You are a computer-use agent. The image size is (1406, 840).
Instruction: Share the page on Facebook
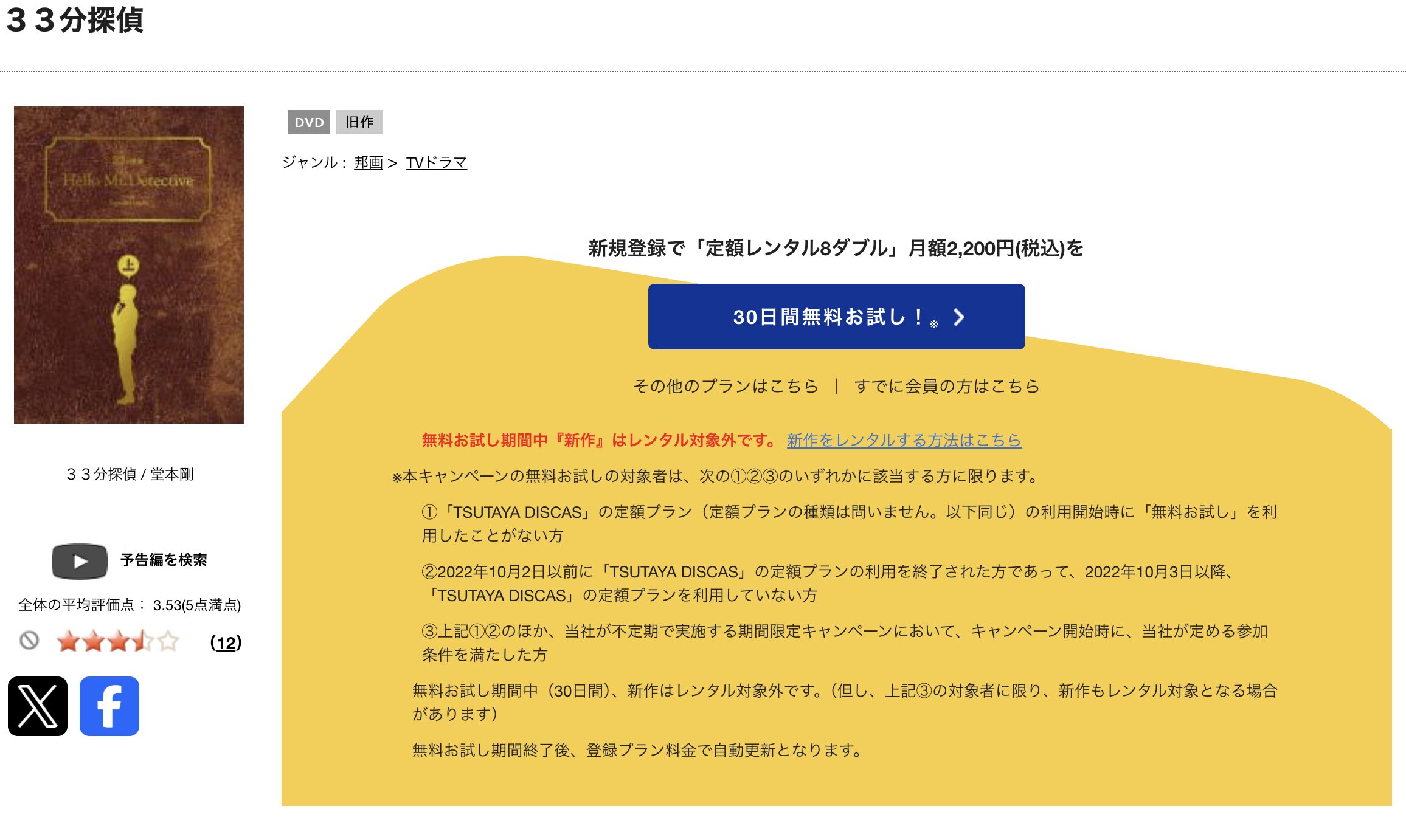(108, 707)
